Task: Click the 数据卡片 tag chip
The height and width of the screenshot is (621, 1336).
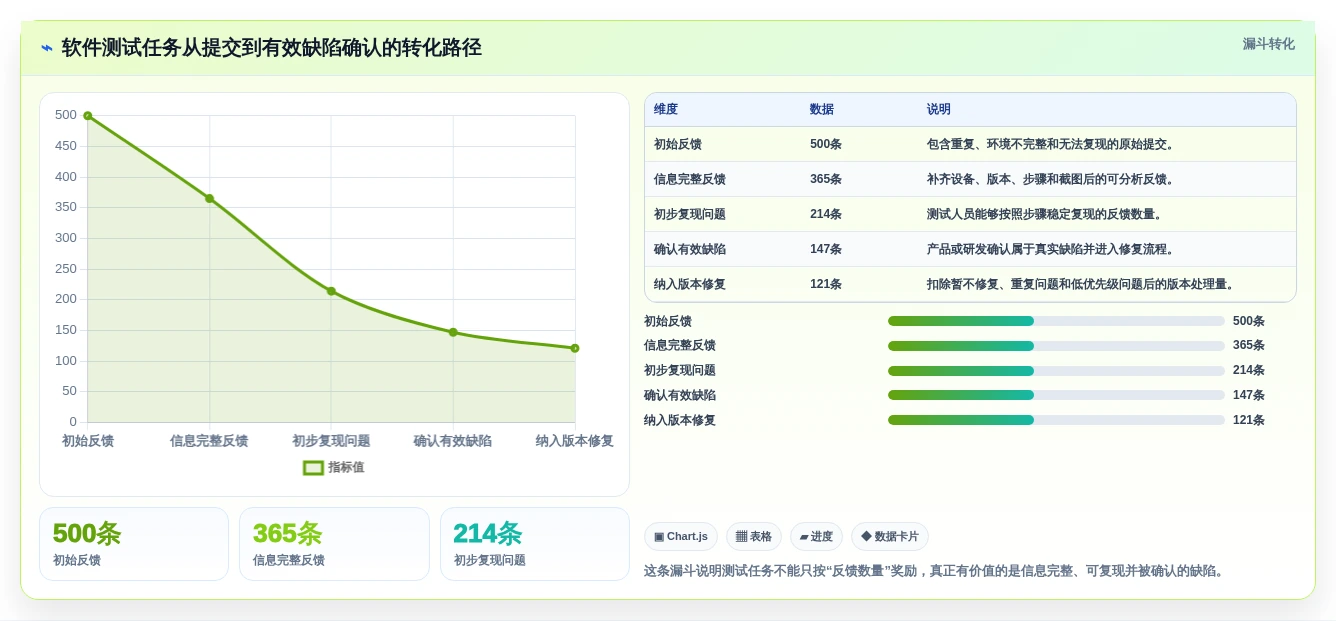Action: (x=890, y=537)
